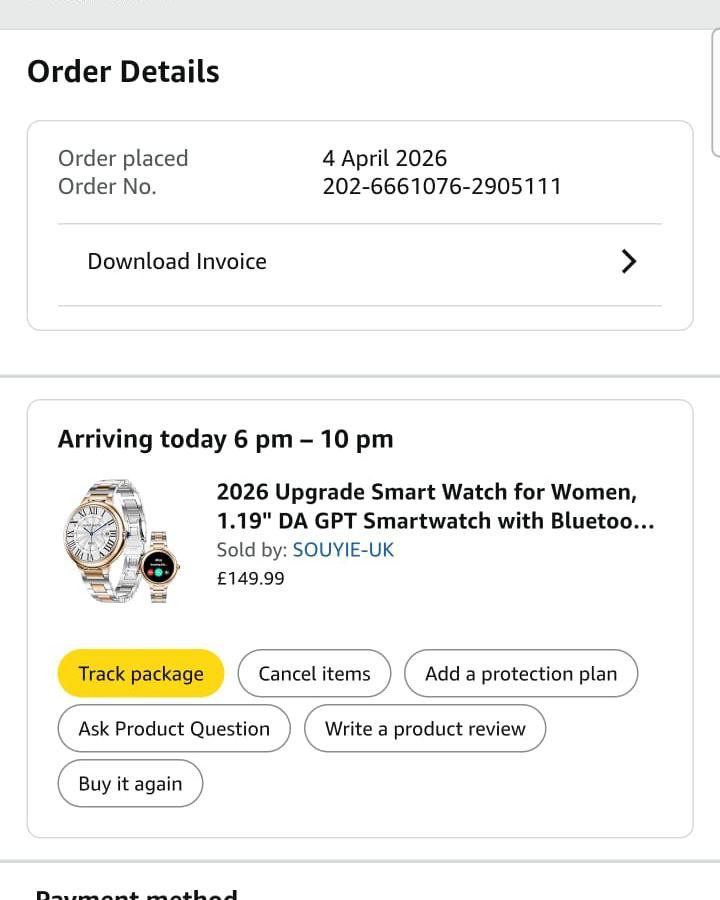The width and height of the screenshot is (720, 900).
Task: Start Write a product review
Action: pyautogui.click(x=425, y=728)
